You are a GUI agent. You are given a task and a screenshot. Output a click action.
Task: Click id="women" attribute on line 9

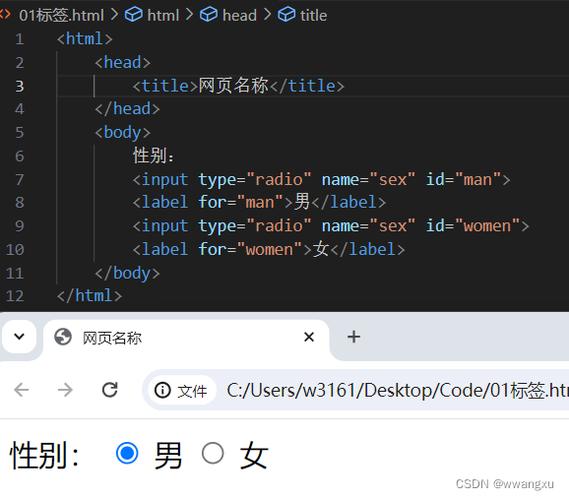[473, 226]
